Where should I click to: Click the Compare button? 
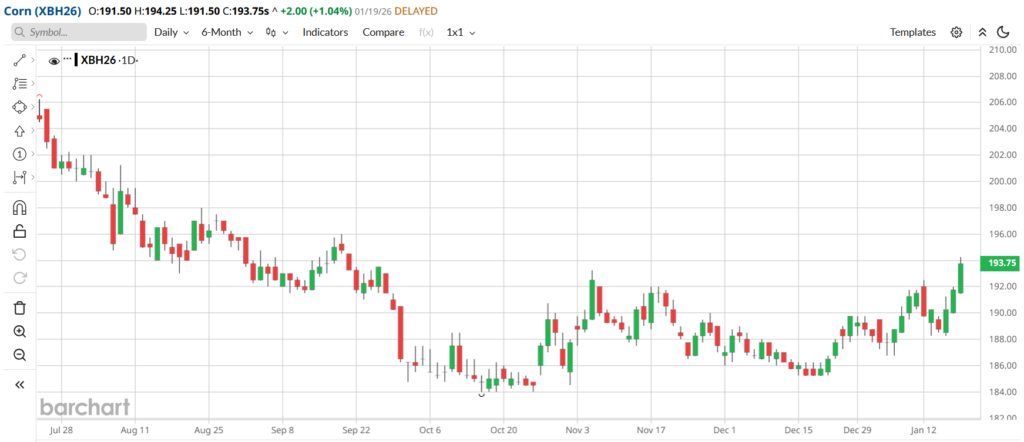[383, 32]
